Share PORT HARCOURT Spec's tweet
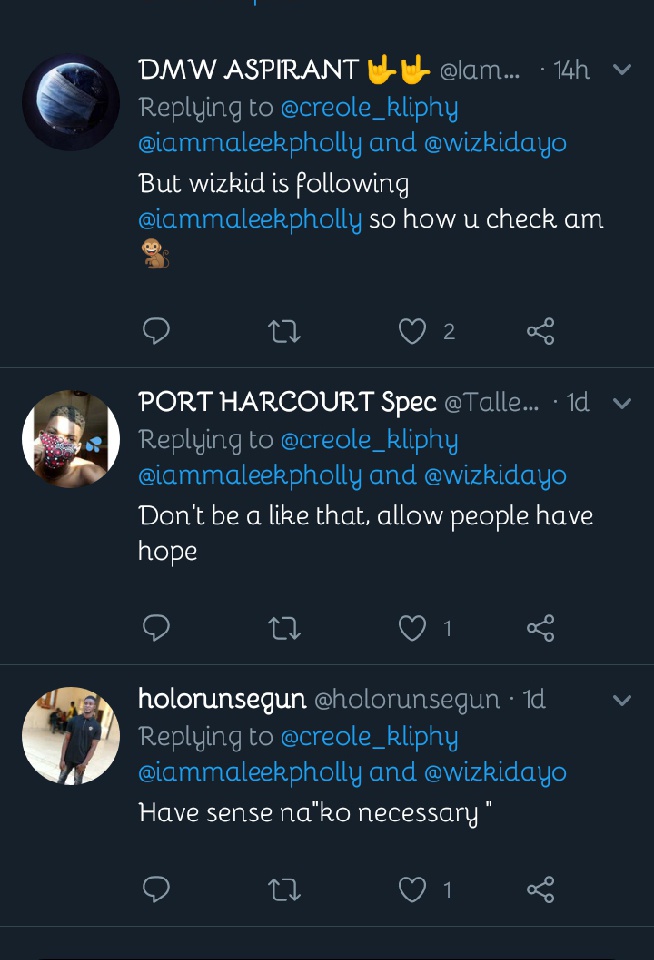 point(540,628)
